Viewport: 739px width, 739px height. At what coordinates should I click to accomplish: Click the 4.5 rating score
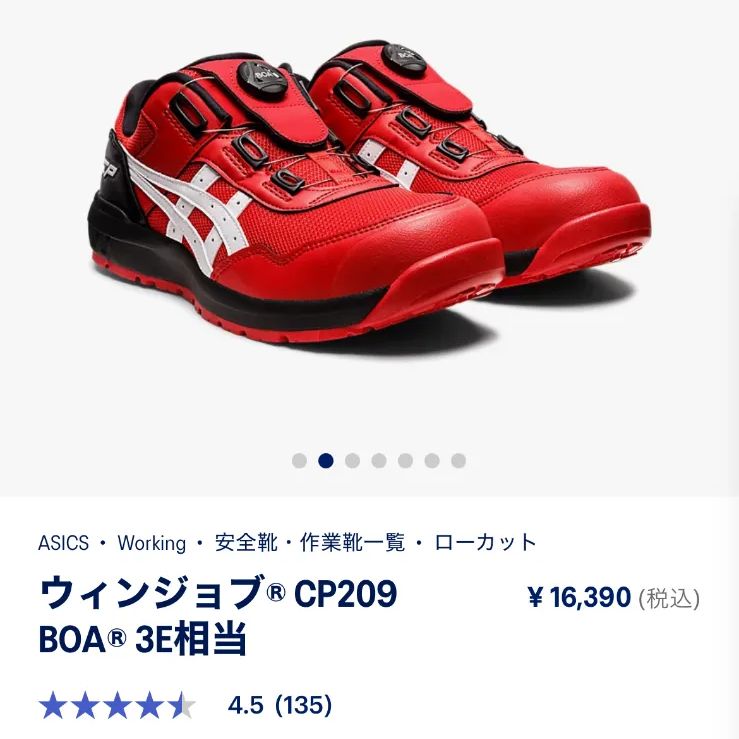(245, 706)
